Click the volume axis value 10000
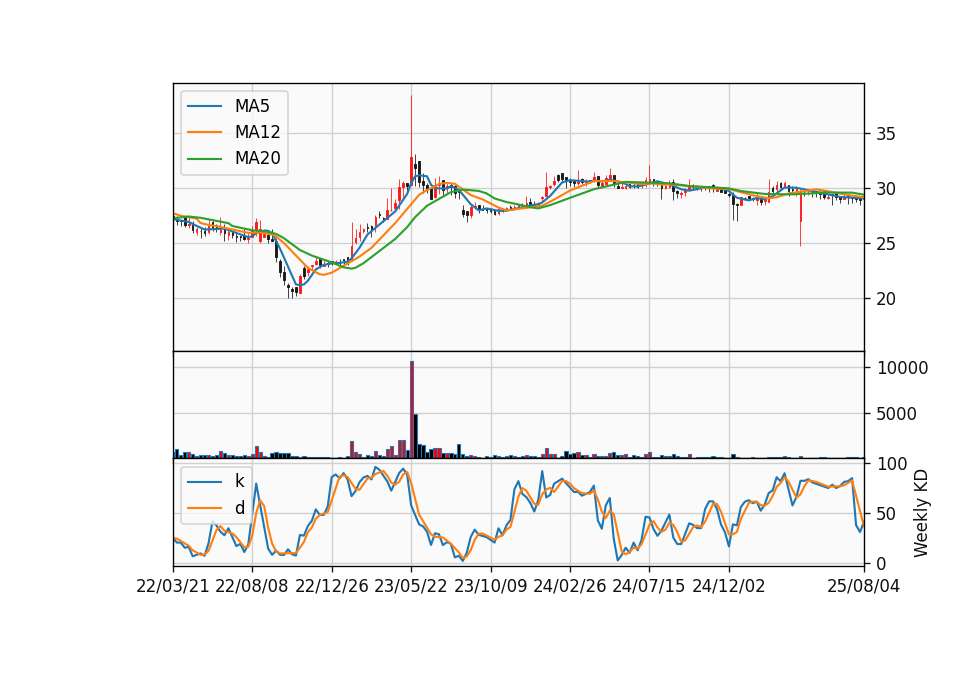 902,368
